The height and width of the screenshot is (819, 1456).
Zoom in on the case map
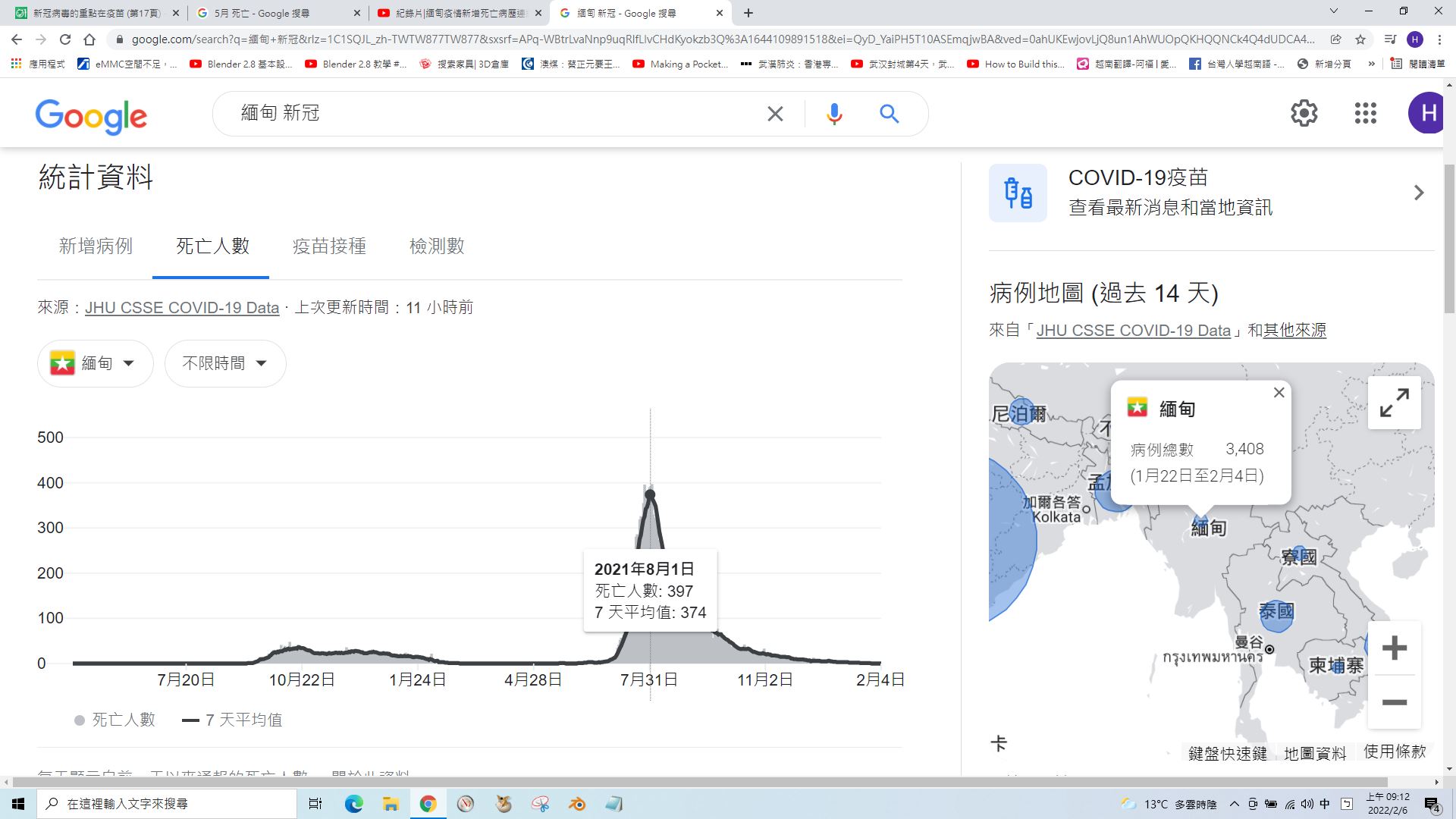(1394, 648)
